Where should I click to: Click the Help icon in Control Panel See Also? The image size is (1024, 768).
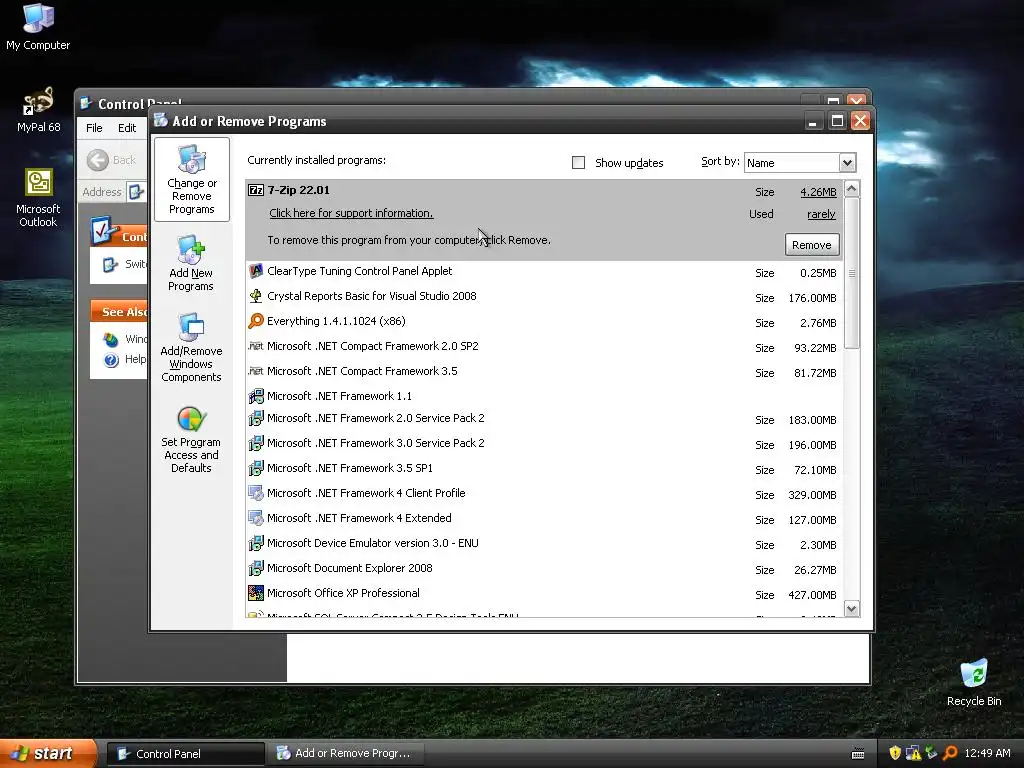point(112,360)
